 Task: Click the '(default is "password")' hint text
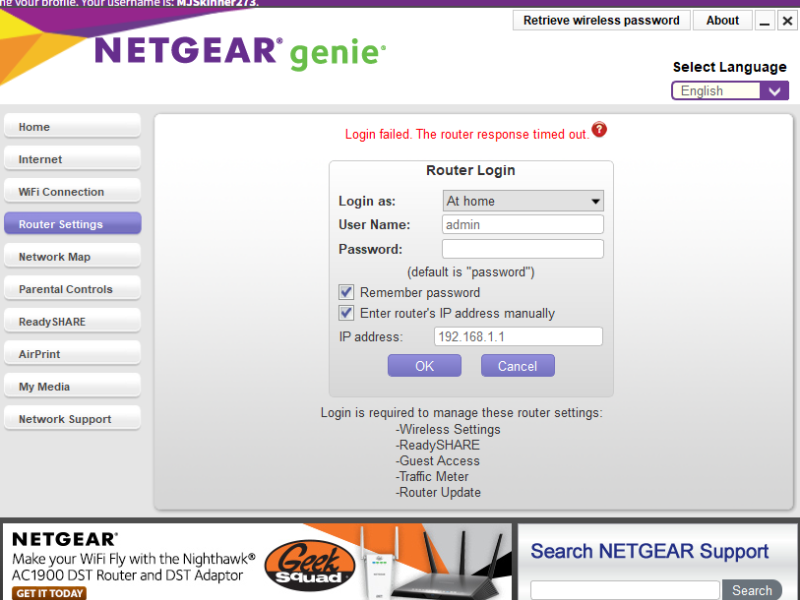[470, 272]
